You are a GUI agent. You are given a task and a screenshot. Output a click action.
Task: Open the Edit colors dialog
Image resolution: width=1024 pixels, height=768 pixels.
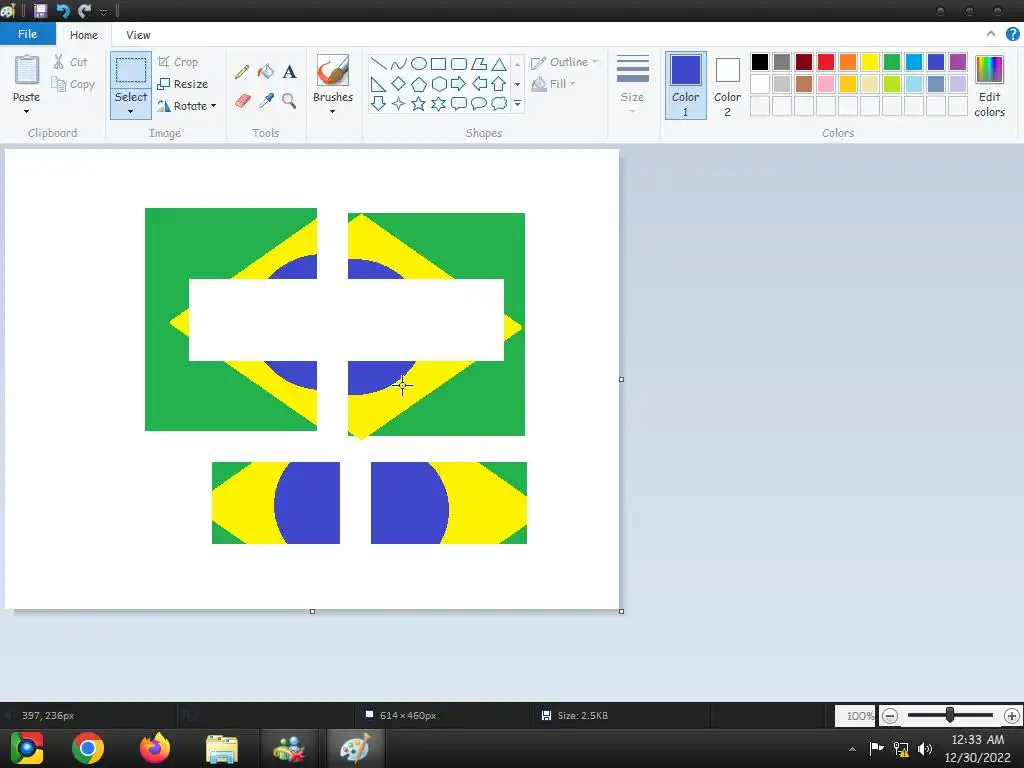(x=989, y=86)
